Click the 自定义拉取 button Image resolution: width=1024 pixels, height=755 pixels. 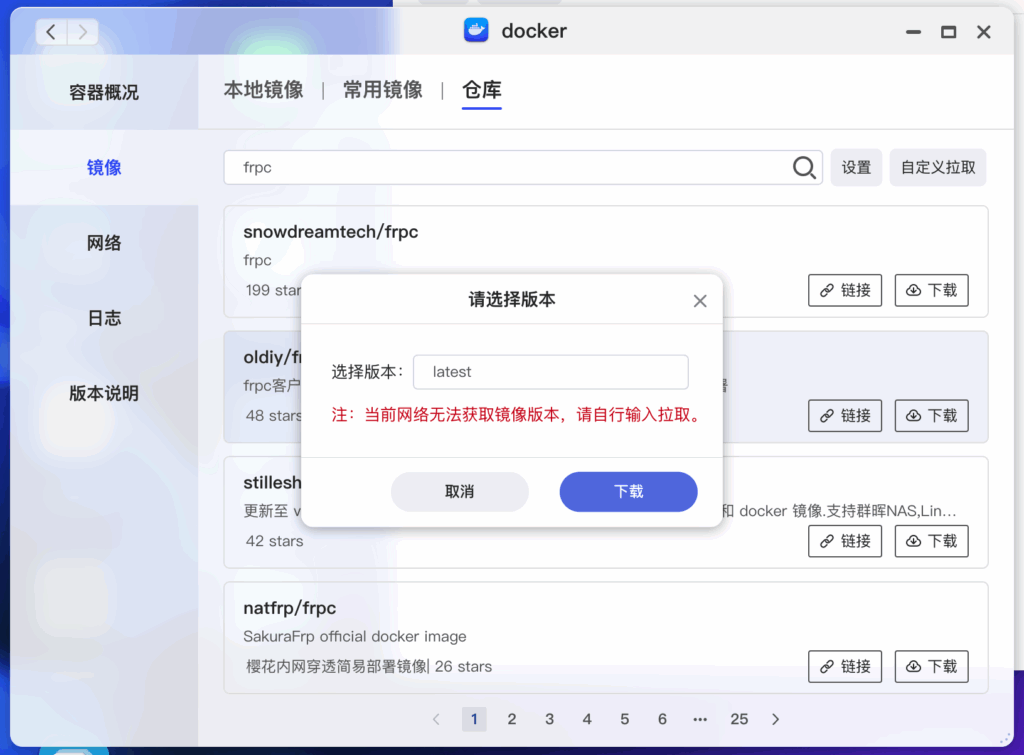click(x=937, y=167)
